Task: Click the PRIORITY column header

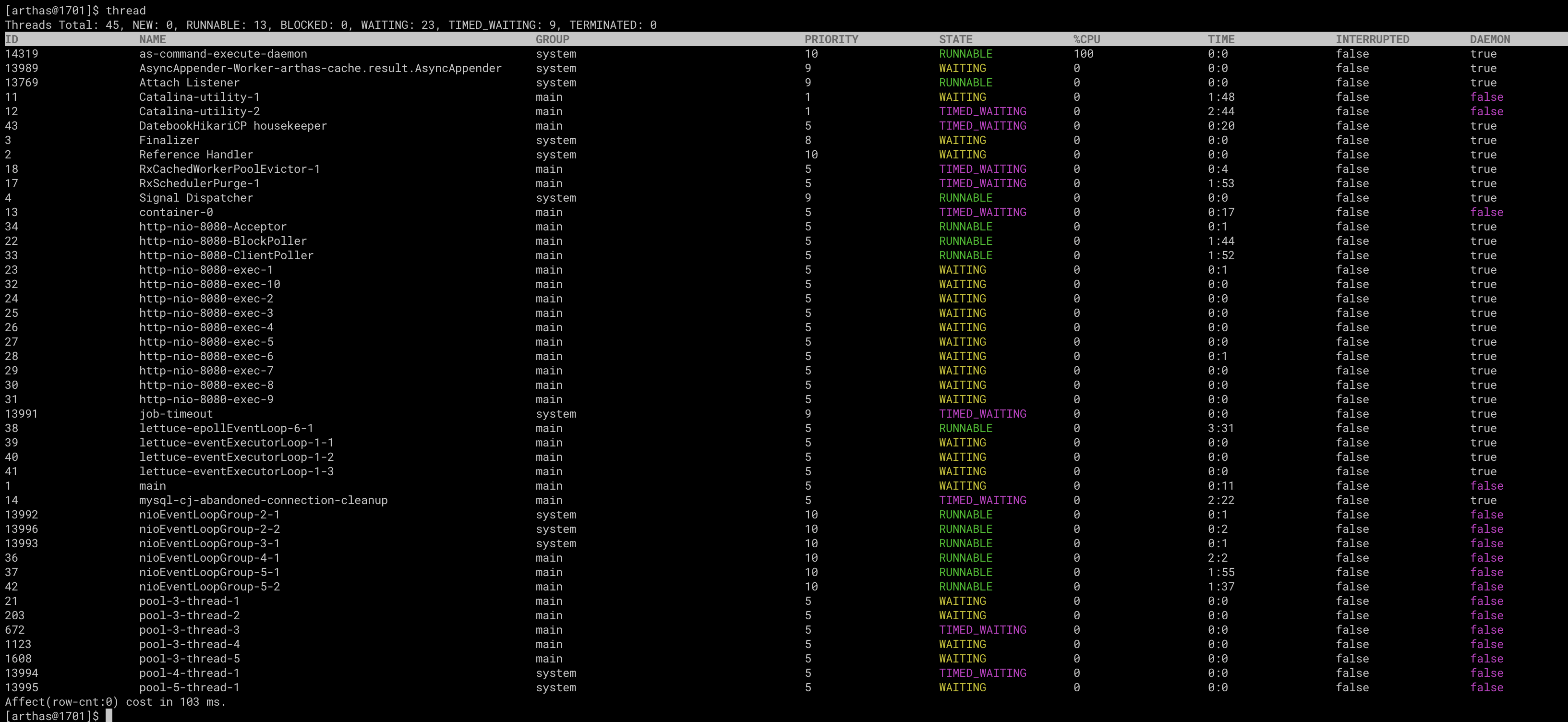Action: pyautogui.click(x=831, y=39)
